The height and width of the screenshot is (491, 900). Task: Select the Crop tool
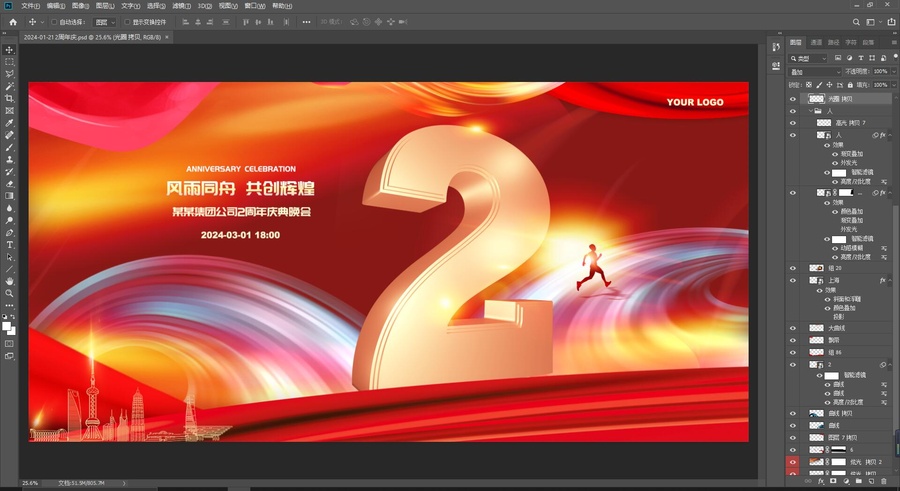9,99
